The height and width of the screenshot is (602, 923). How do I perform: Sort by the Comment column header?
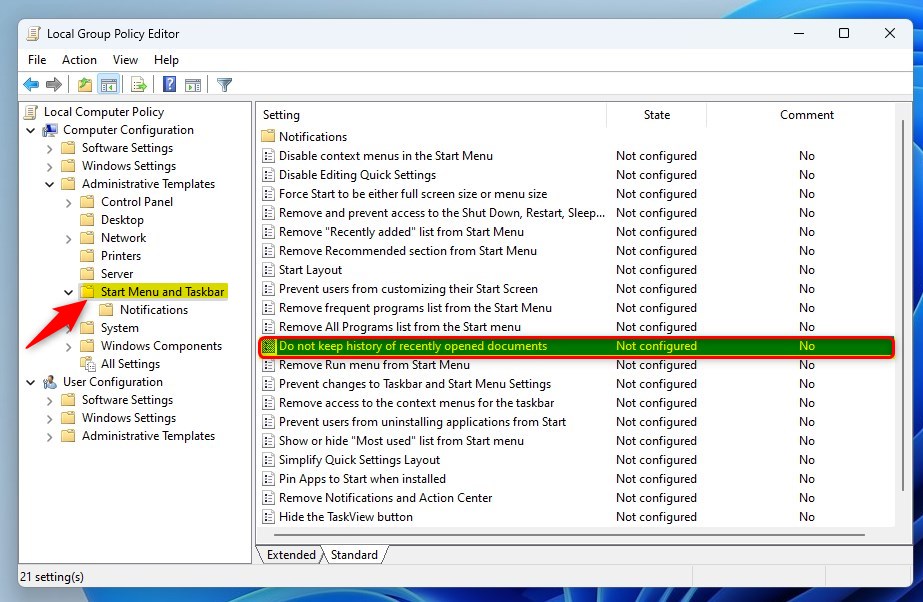[806, 115]
